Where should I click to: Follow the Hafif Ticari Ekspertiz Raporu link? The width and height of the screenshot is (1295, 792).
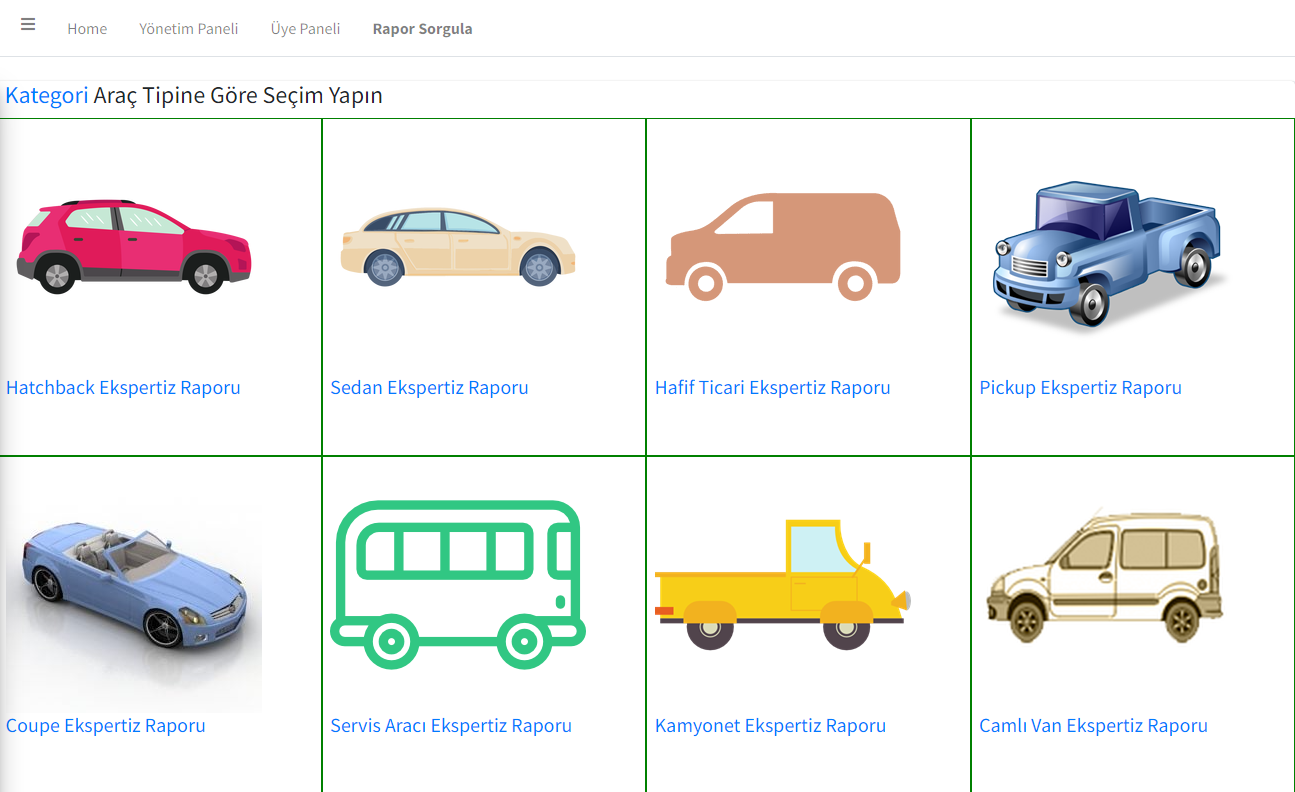click(772, 388)
